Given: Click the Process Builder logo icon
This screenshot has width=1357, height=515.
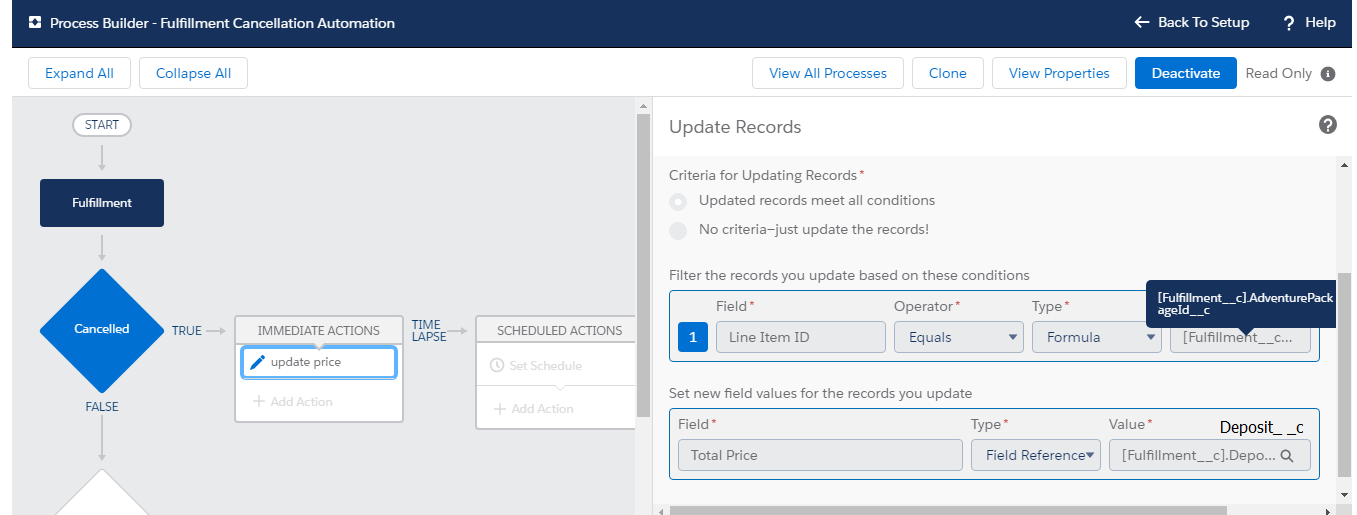Looking at the screenshot, I should pyautogui.click(x=35, y=23).
